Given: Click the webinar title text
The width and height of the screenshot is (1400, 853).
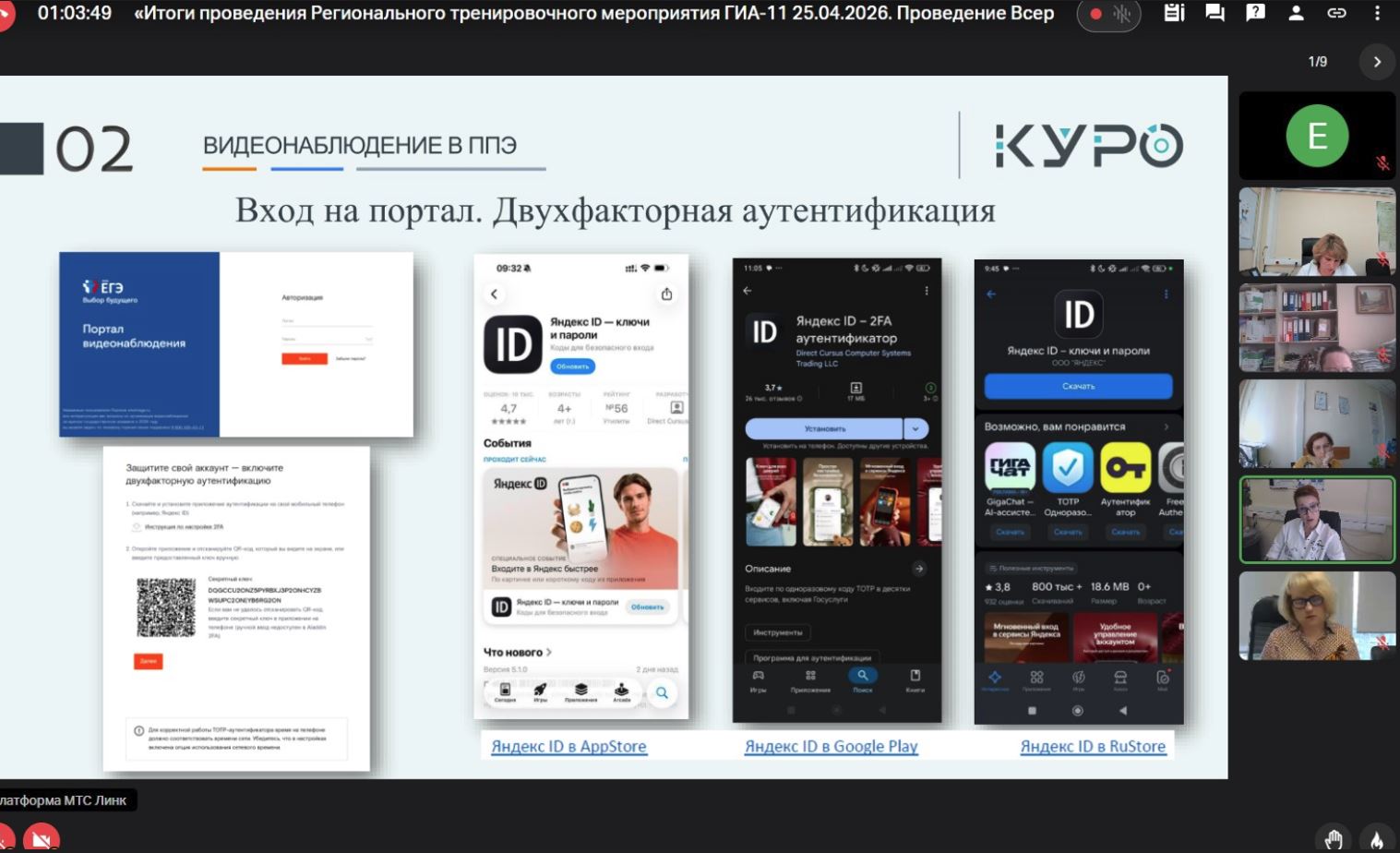Looking at the screenshot, I should click(593, 13).
